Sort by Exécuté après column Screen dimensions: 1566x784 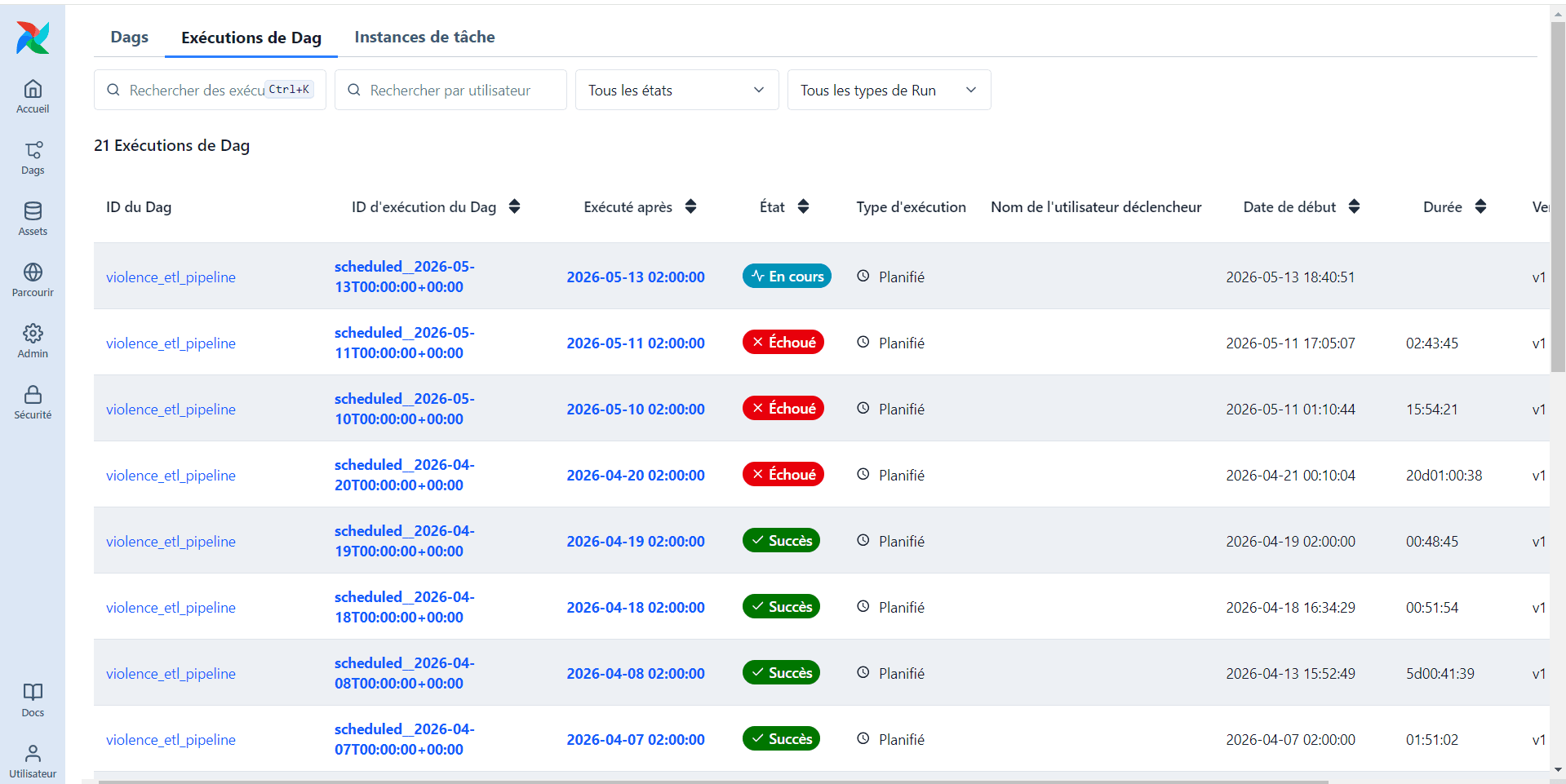[690, 206]
